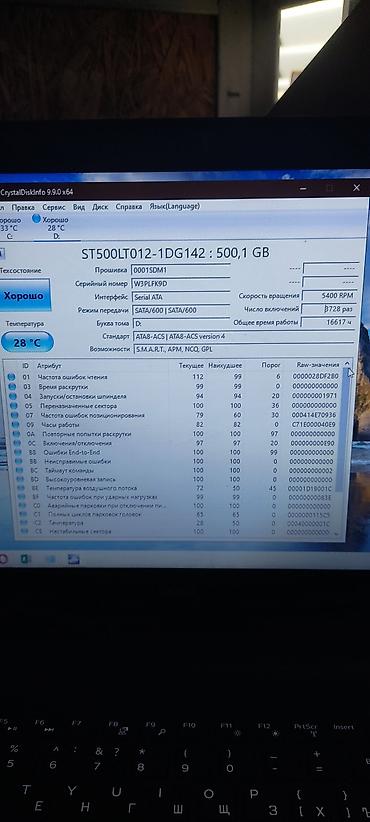370x822 pixels.
Task: Click the transfer mode field SATA/600 | SATA/600
Action: 180,310
